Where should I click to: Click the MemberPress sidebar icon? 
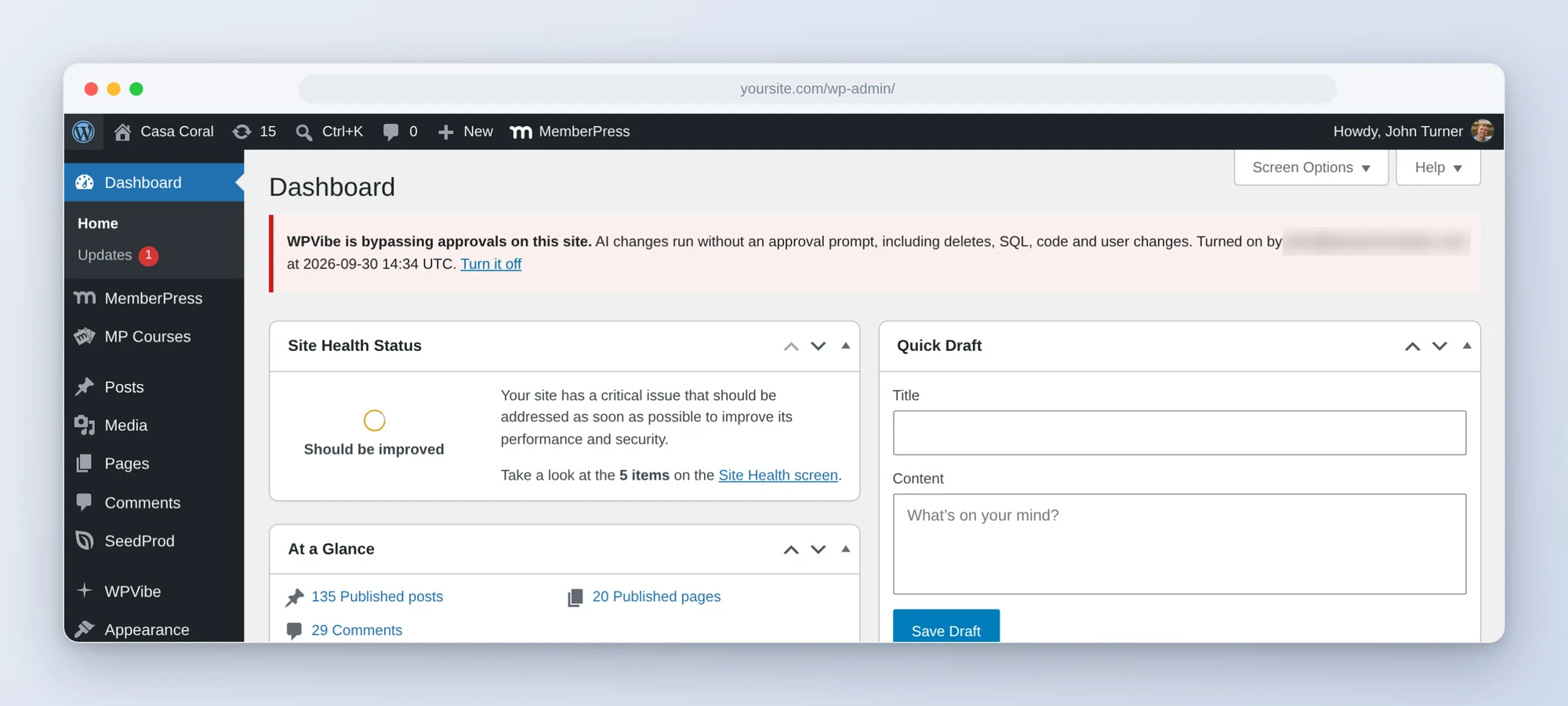coord(85,298)
